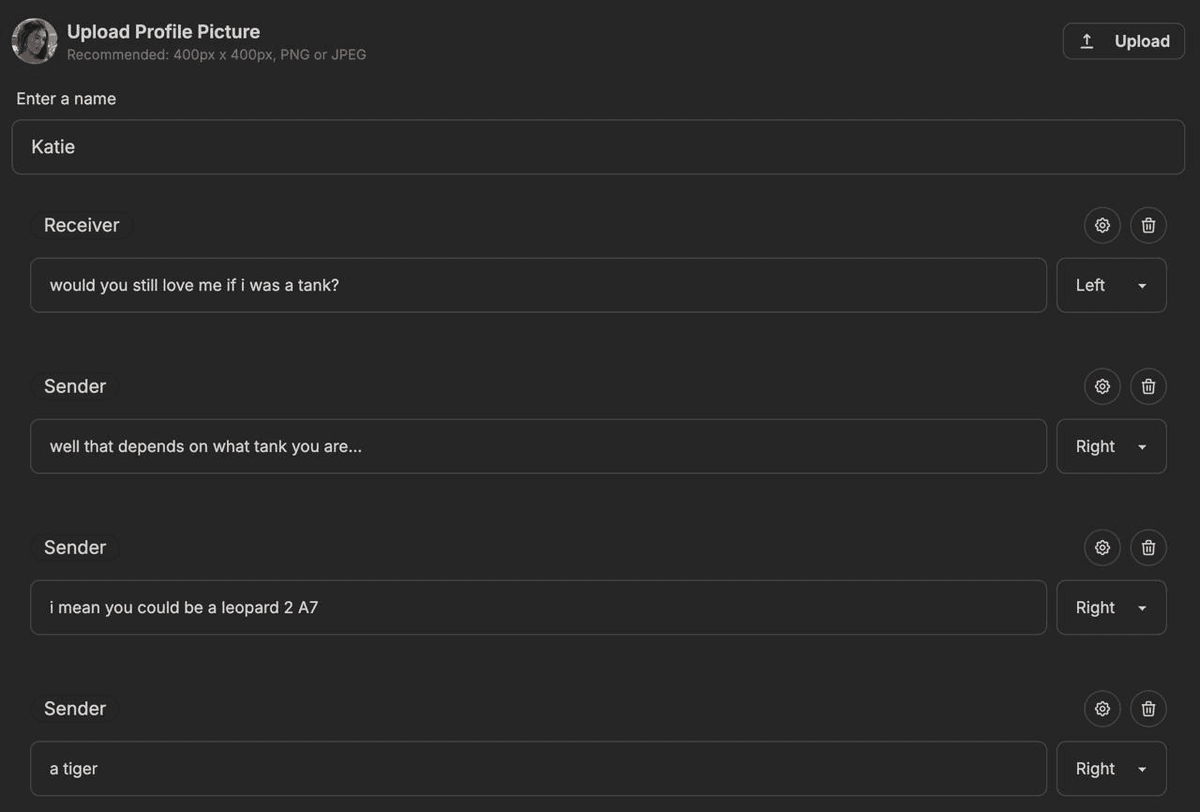1200x812 pixels.
Task: Edit the 'well that depends' message field
Action: click(x=538, y=446)
